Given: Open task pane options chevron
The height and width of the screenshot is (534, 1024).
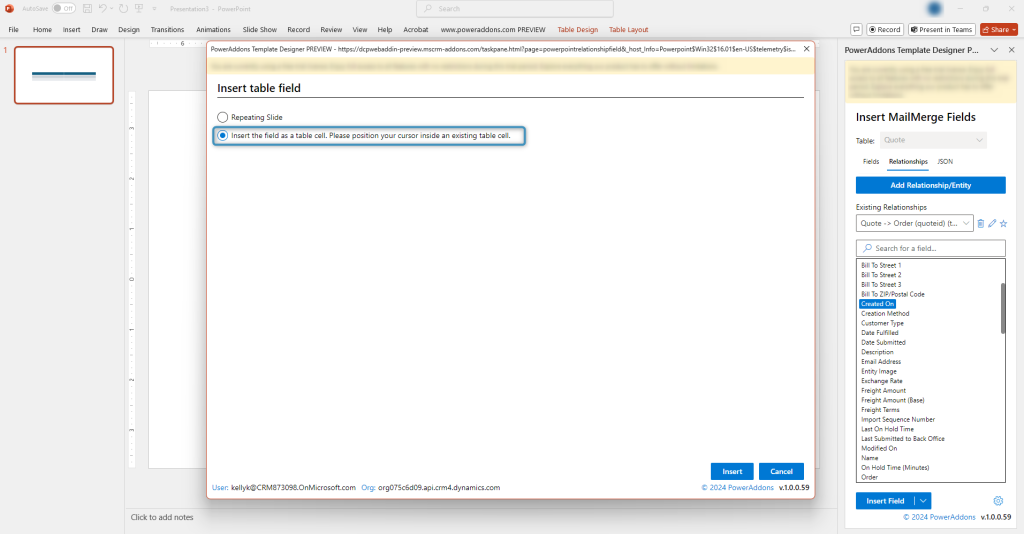Looking at the screenshot, I should 994,50.
